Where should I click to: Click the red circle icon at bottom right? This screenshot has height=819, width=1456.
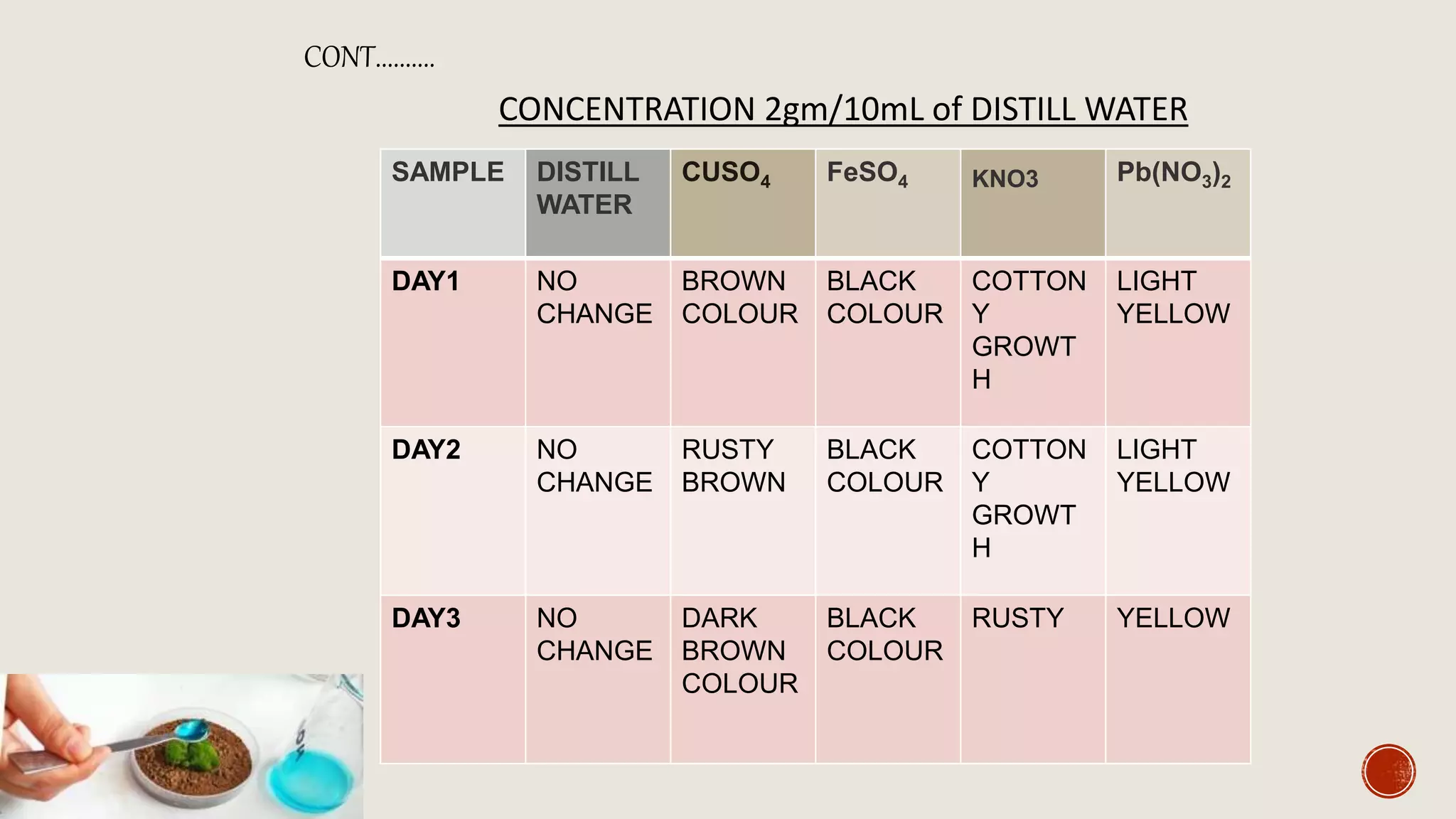pyautogui.click(x=1388, y=771)
